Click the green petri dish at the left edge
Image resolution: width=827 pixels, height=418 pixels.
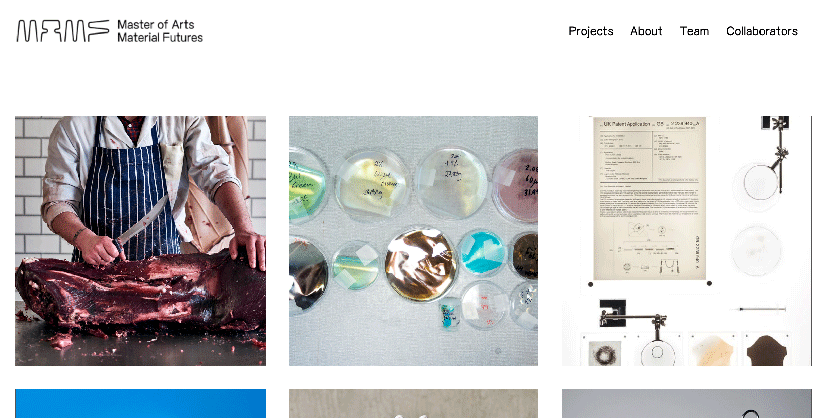click(305, 186)
